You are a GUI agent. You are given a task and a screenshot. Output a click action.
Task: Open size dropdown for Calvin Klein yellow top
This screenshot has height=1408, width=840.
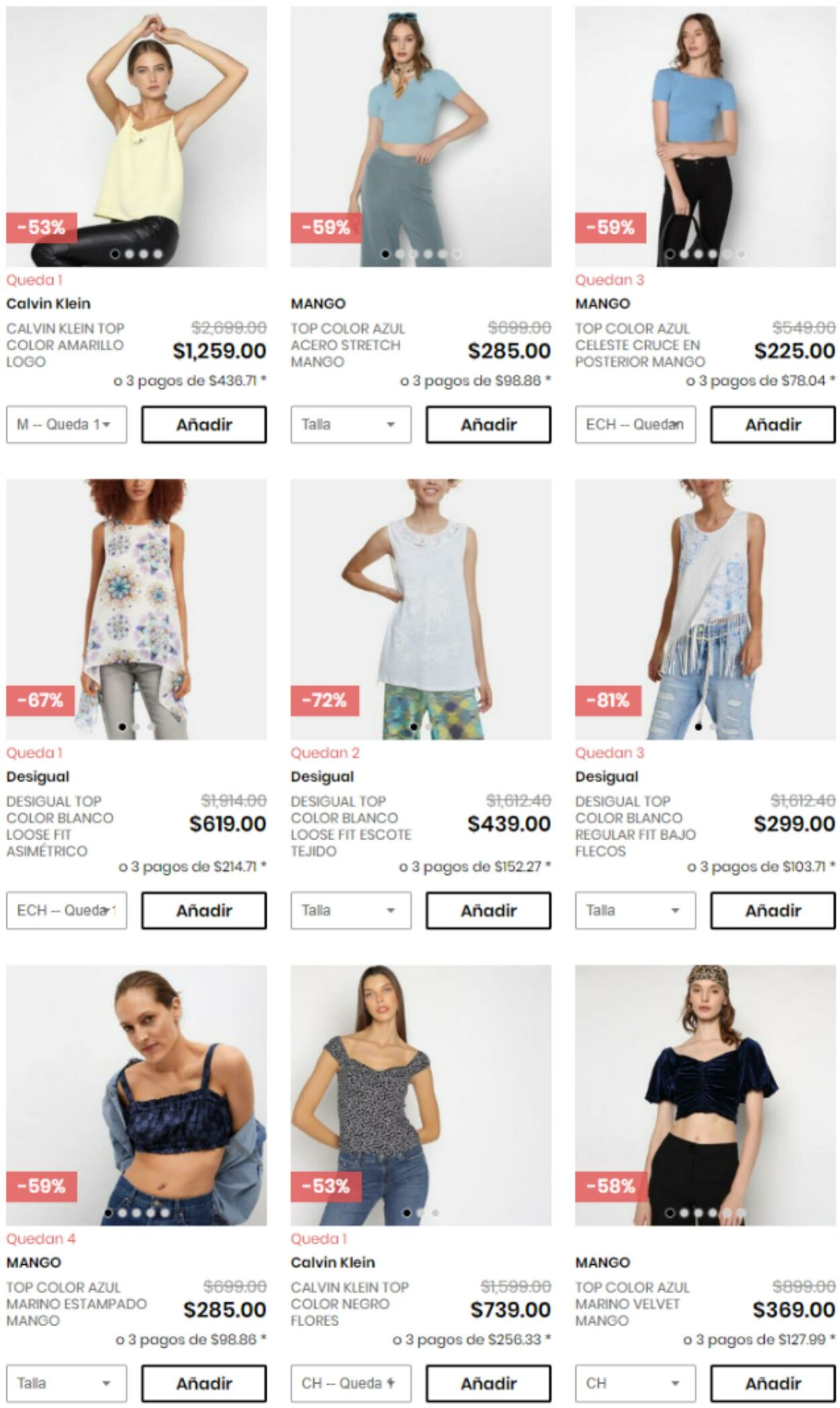(x=67, y=424)
